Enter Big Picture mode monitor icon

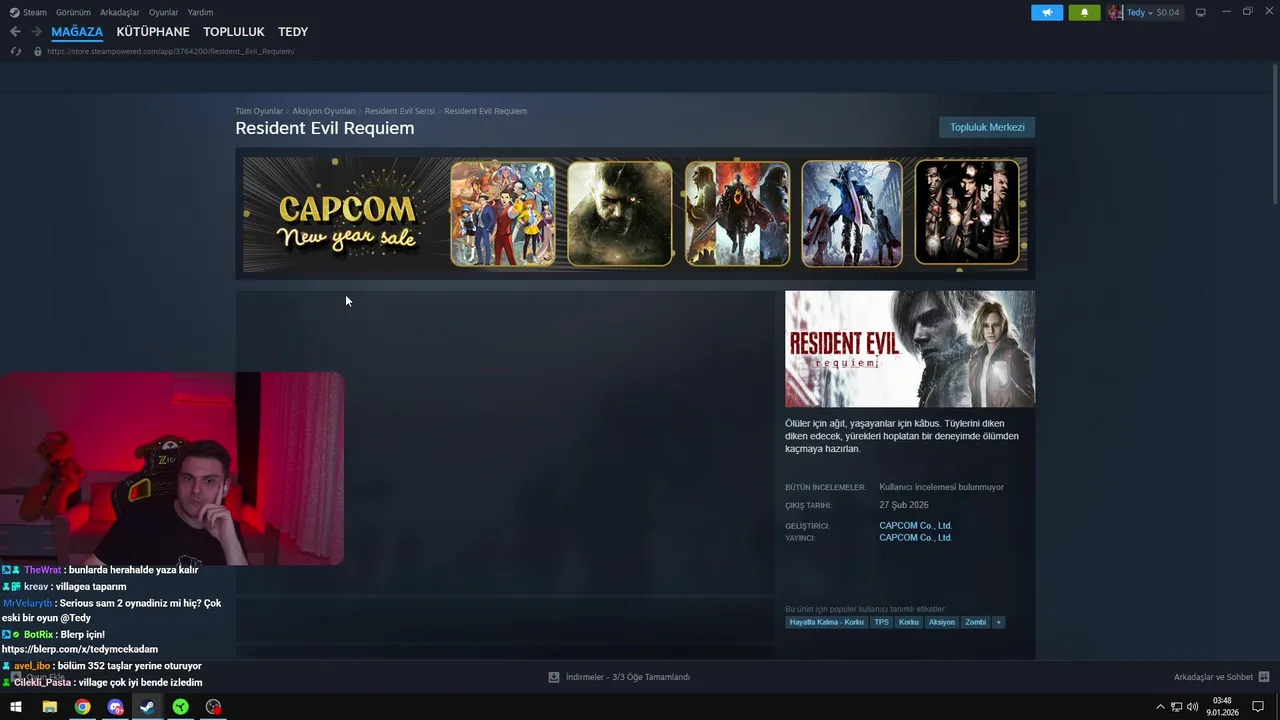(x=1201, y=12)
